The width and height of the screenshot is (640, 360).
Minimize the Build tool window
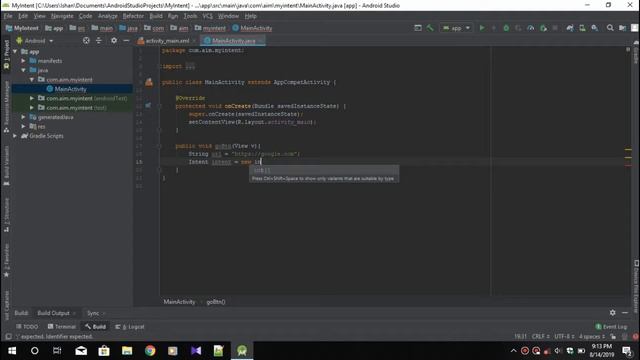coord(625,313)
